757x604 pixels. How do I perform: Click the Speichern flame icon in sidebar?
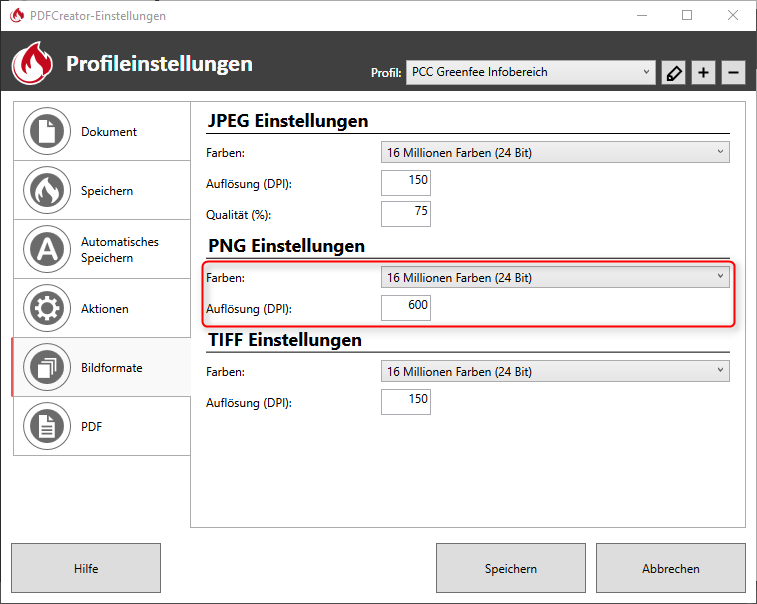pyautogui.click(x=46, y=191)
